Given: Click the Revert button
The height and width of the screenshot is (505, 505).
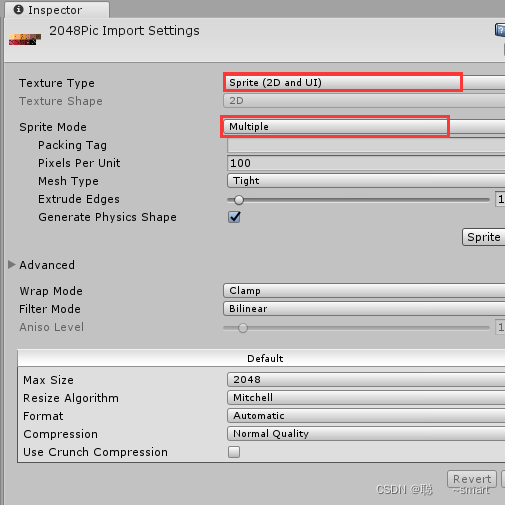Looking at the screenshot, I should pos(472,479).
